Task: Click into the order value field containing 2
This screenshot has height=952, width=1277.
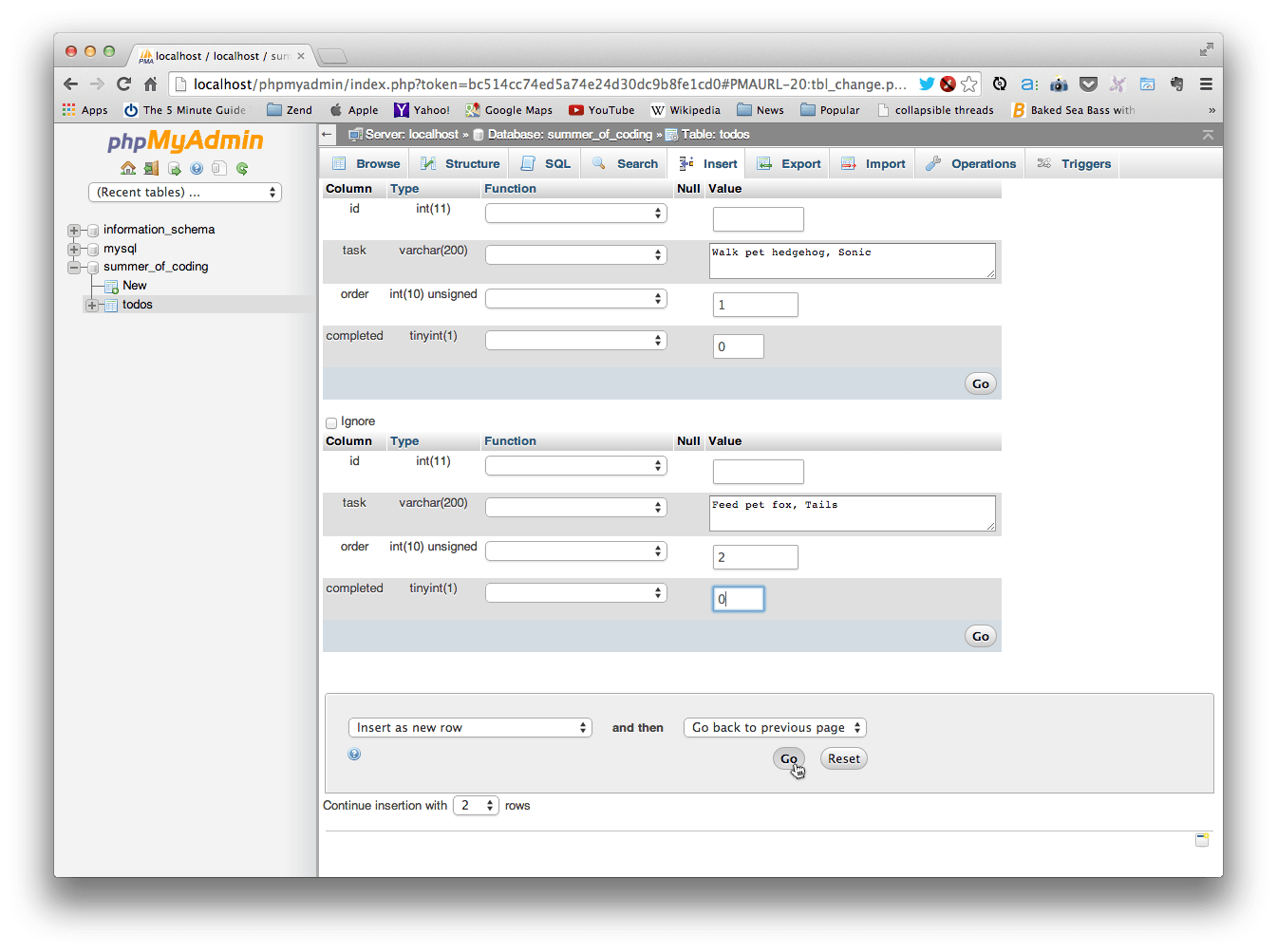Action: point(755,557)
